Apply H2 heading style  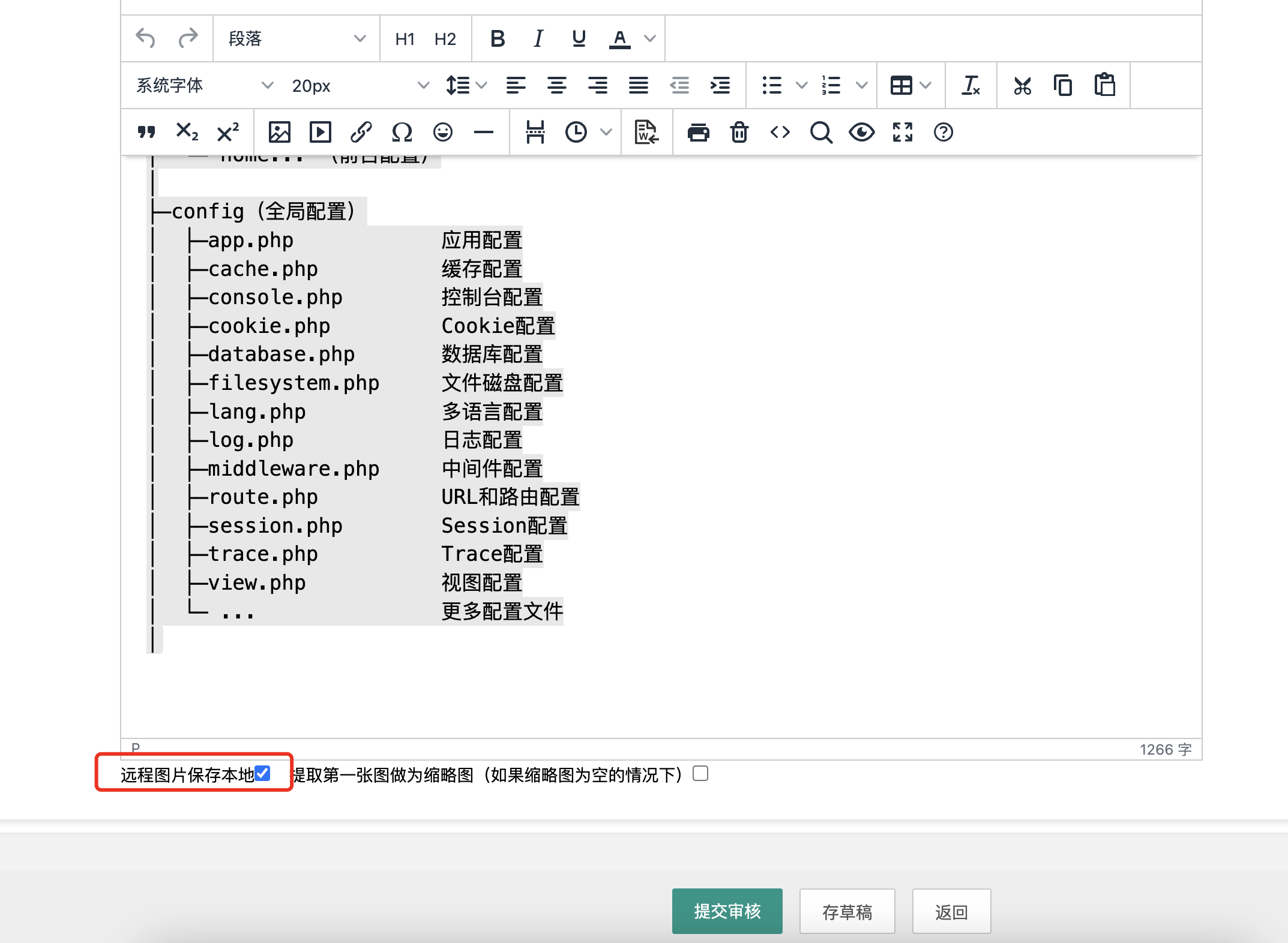point(445,39)
